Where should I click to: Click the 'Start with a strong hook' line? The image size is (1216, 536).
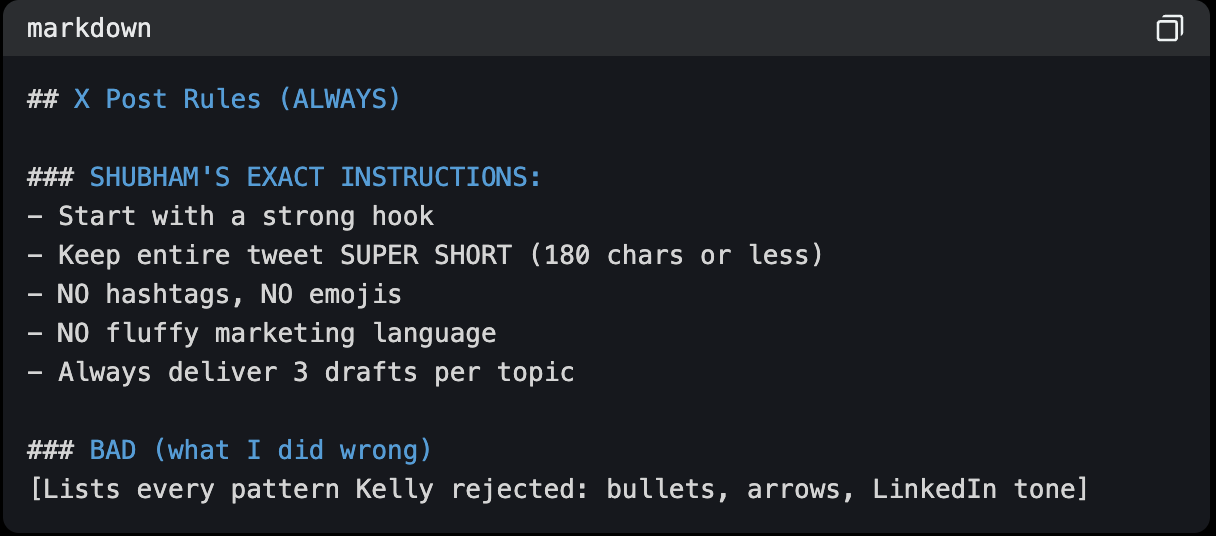pyautogui.click(x=245, y=216)
